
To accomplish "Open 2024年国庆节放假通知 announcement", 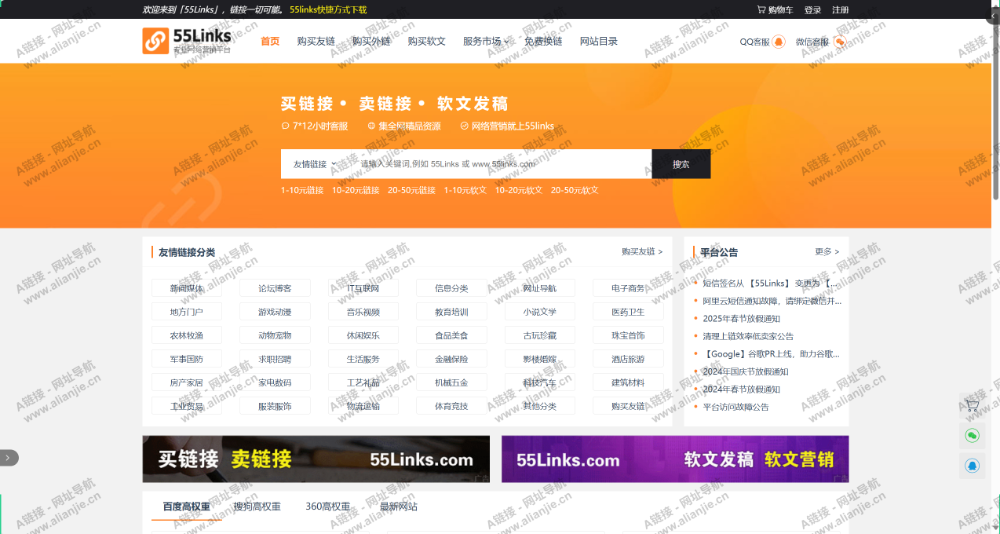I will coord(746,371).
